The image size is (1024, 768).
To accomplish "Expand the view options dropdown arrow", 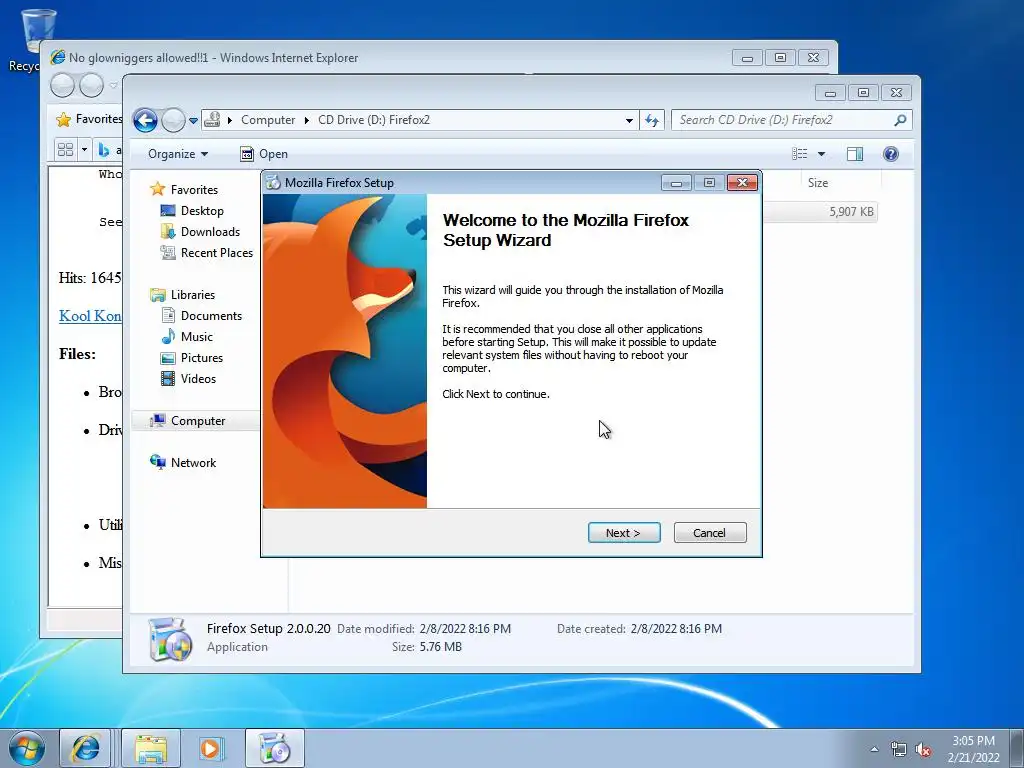I will pyautogui.click(x=822, y=154).
